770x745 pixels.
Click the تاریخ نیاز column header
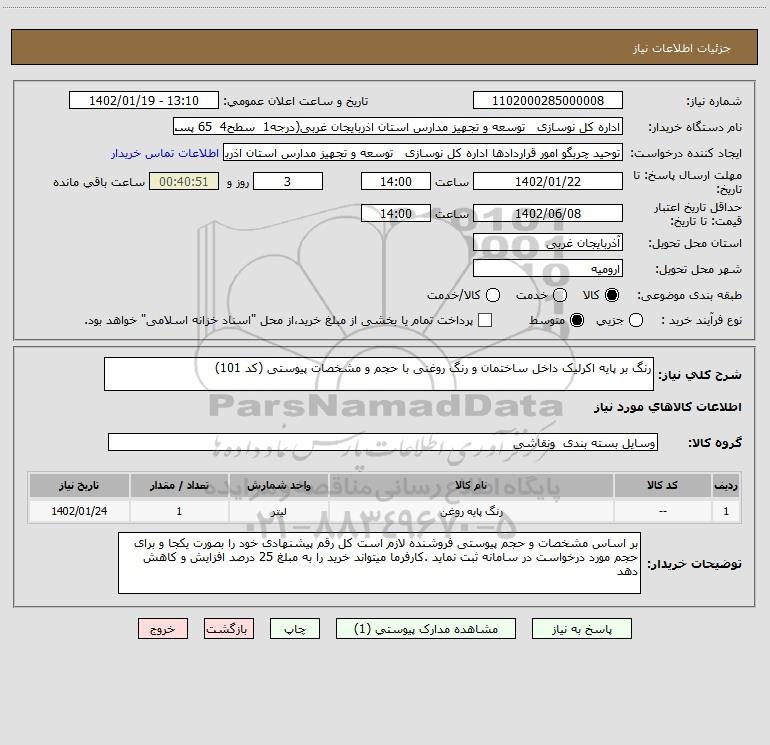79,485
